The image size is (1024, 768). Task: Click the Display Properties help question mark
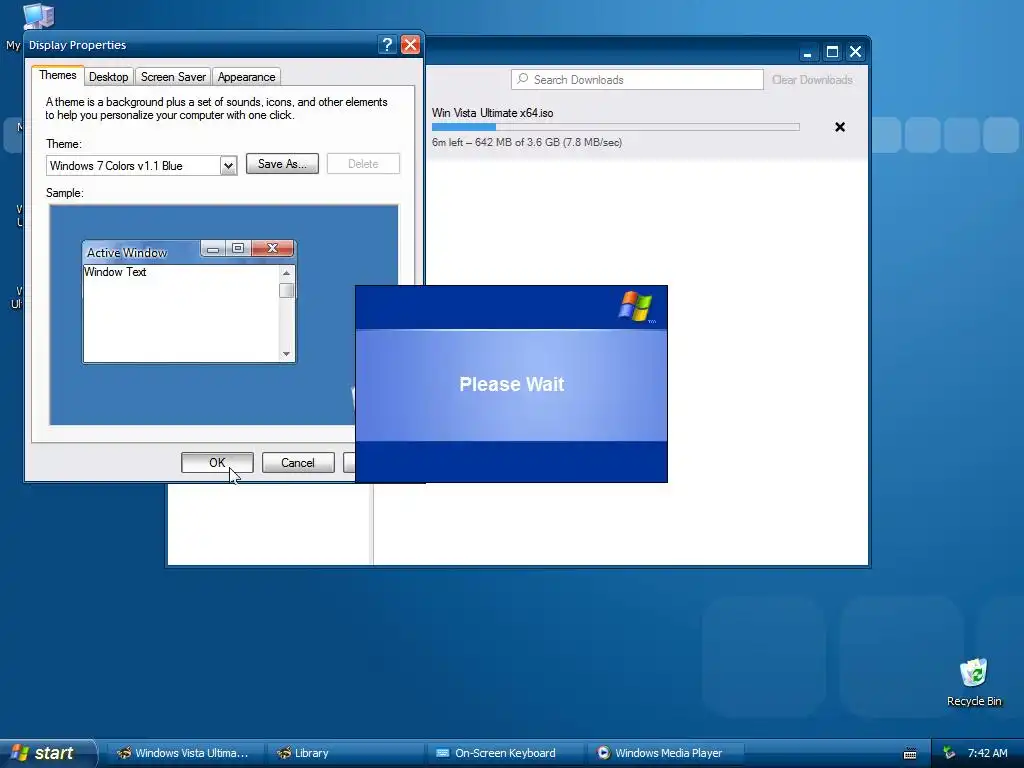[387, 44]
